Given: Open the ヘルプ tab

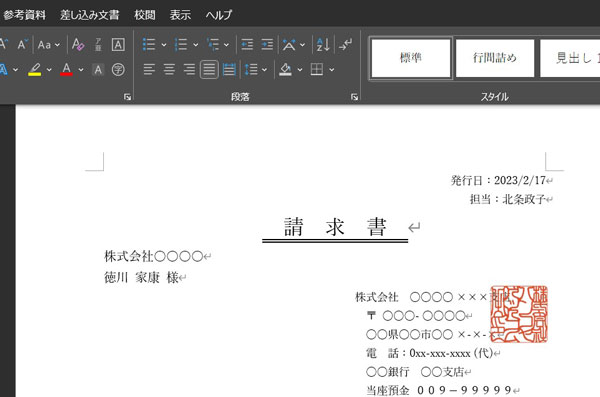Looking at the screenshot, I should tap(218, 15).
